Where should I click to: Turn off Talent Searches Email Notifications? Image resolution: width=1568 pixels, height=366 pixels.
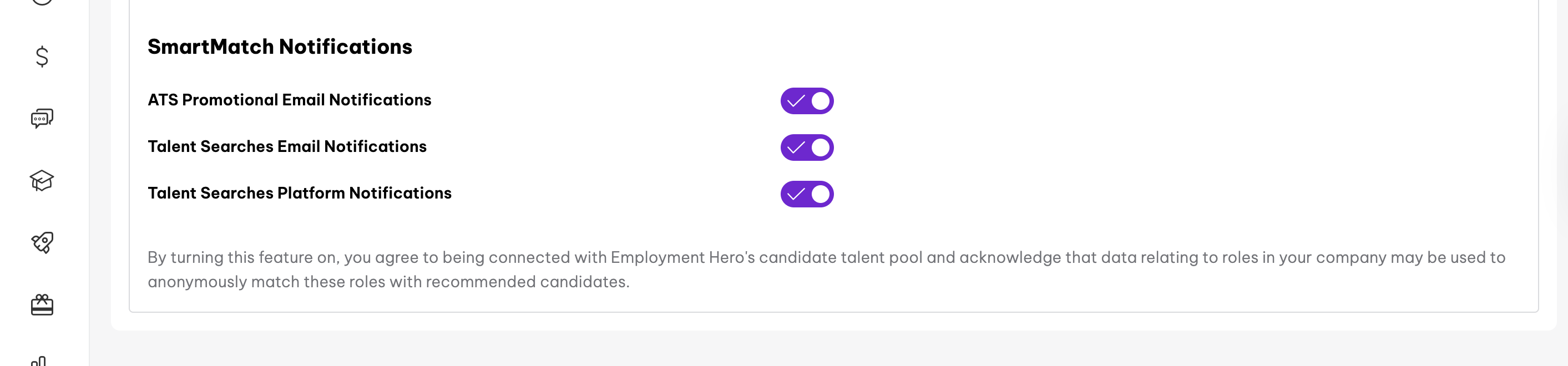click(x=807, y=147)
